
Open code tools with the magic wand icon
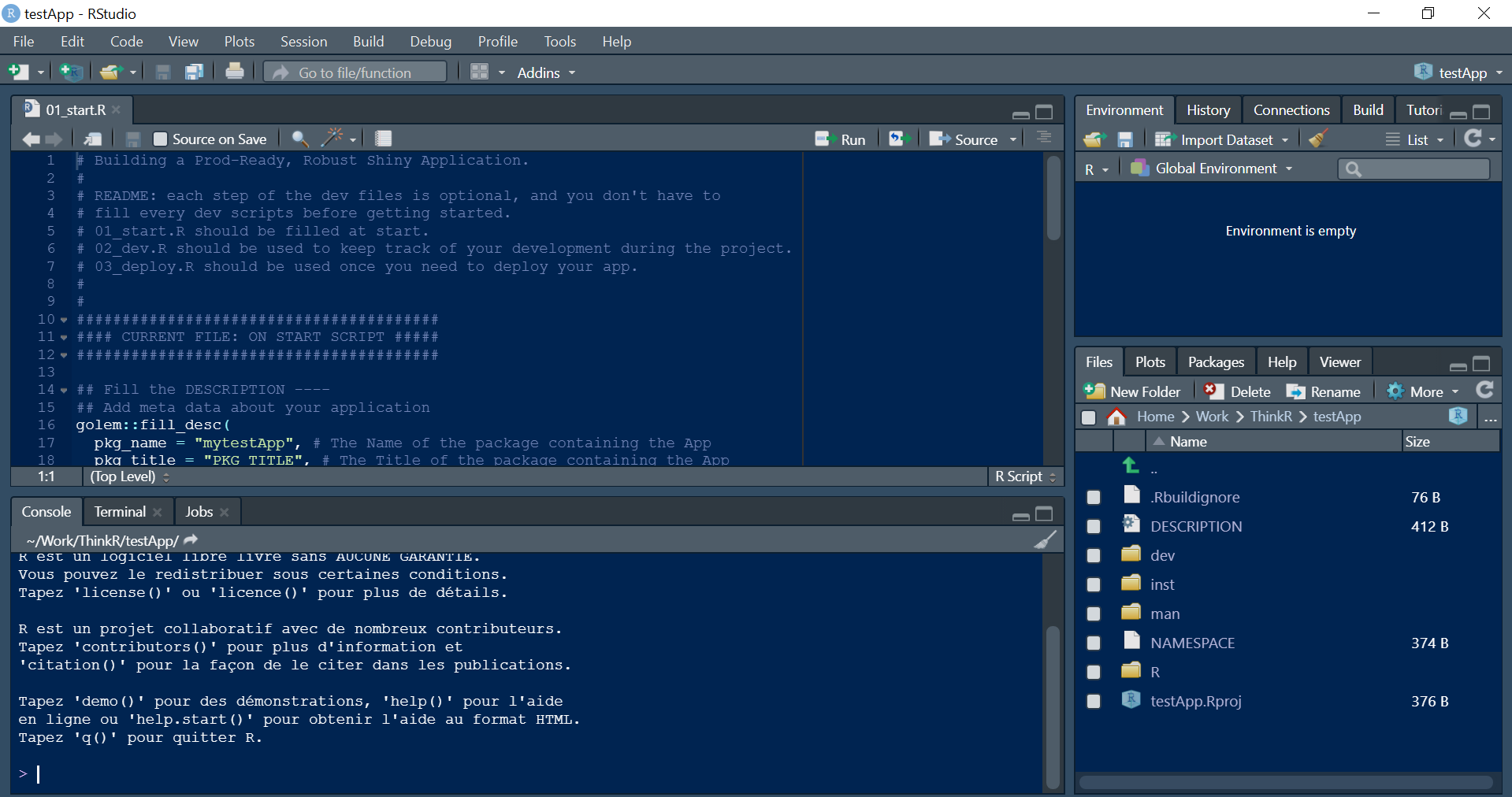[x=332, y=139]
